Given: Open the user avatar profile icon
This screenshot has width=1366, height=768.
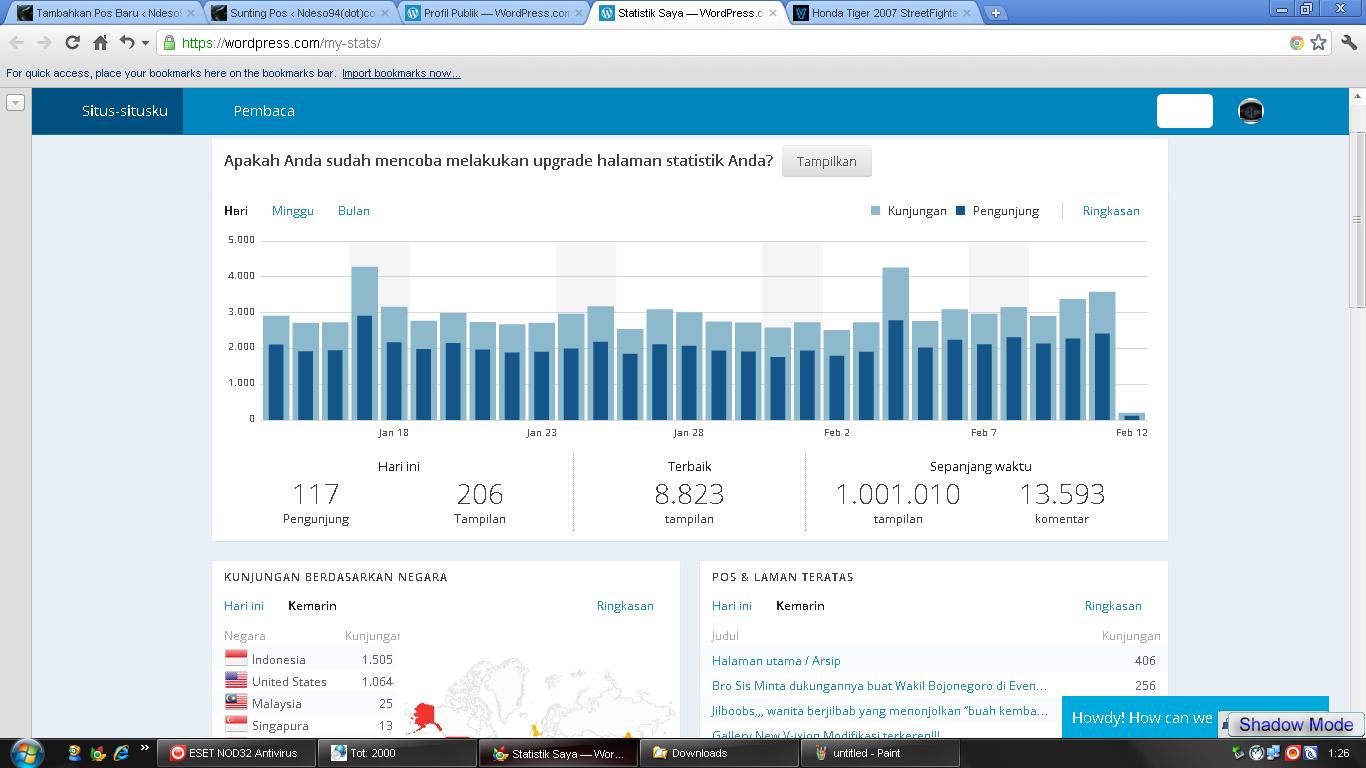Looking at the screenshot, I should coord(1250,111).
